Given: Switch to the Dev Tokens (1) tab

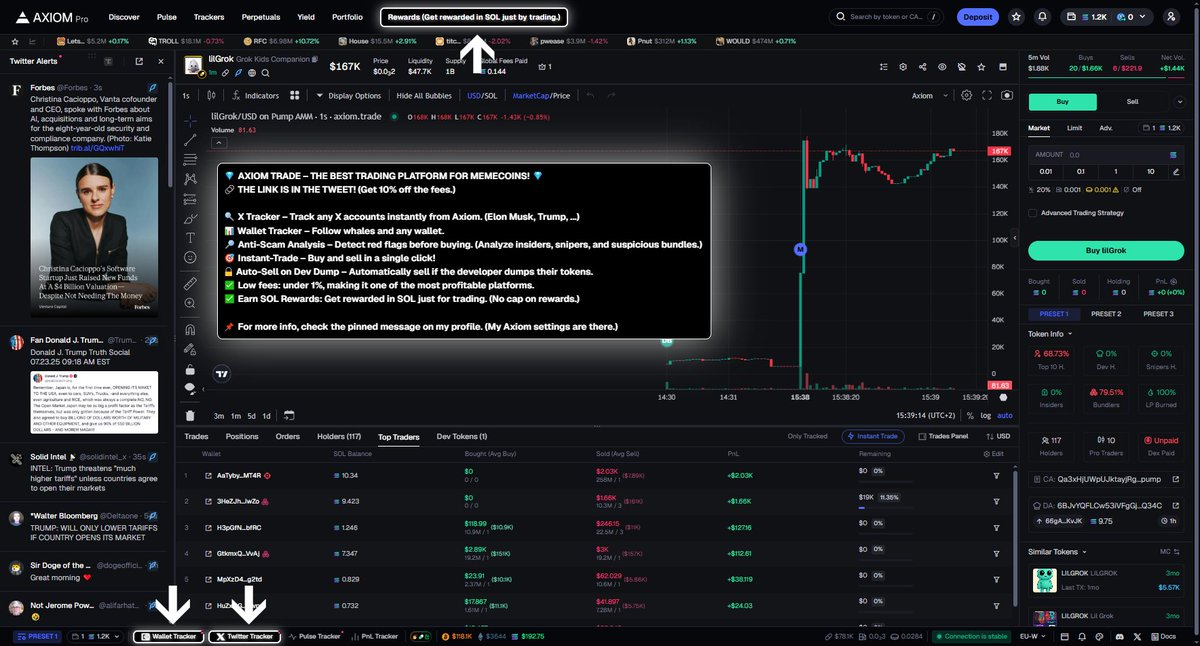Looking at the screenshot, I should coord(462,436).
